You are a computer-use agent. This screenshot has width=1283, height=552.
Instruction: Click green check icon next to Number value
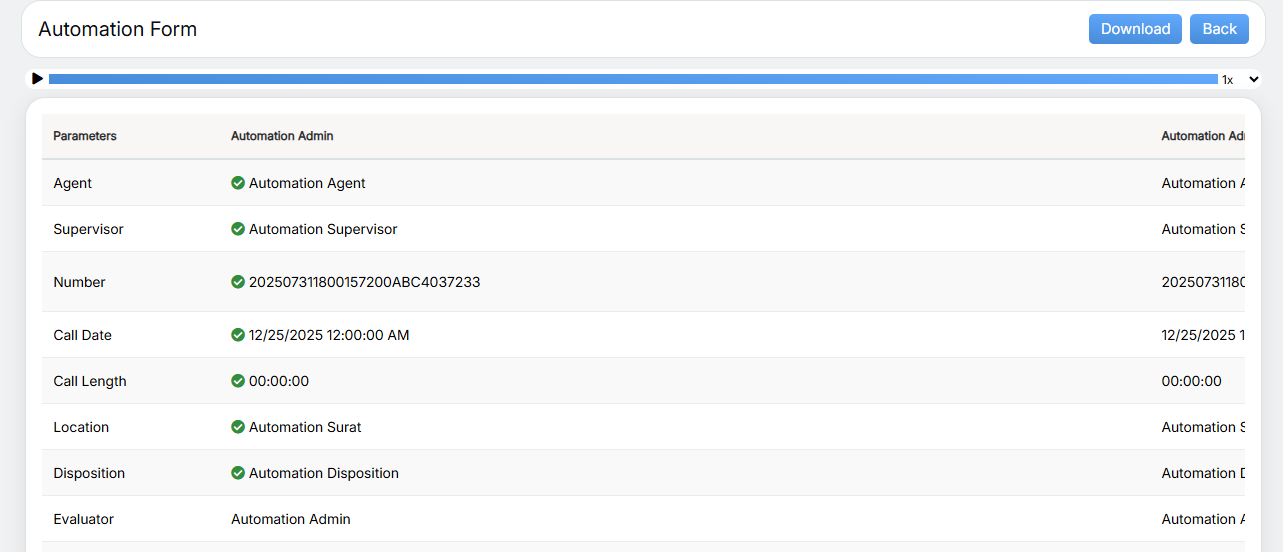pos(238,282)
